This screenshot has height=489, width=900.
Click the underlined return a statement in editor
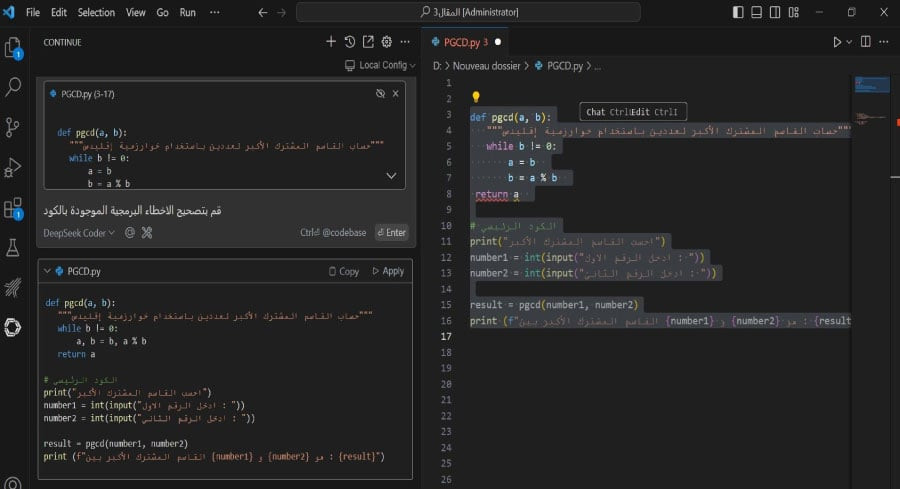point(497,195)
